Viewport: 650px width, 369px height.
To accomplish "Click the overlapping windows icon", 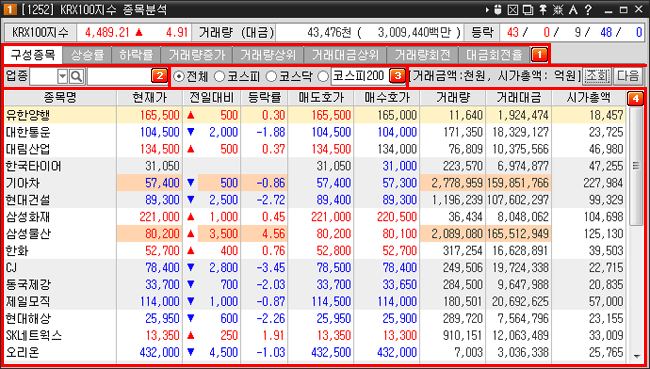I will pos(528,10).
